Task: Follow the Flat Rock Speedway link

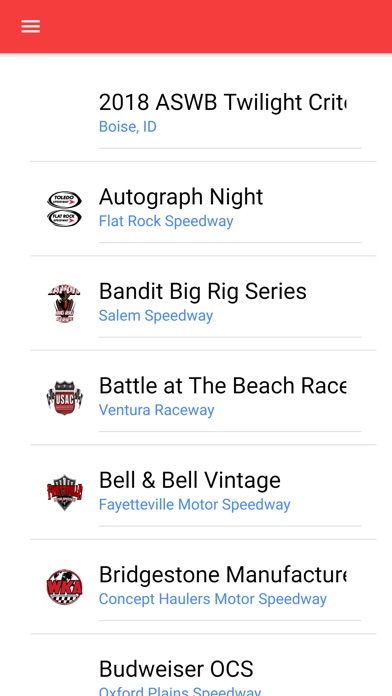Action: 166,221
